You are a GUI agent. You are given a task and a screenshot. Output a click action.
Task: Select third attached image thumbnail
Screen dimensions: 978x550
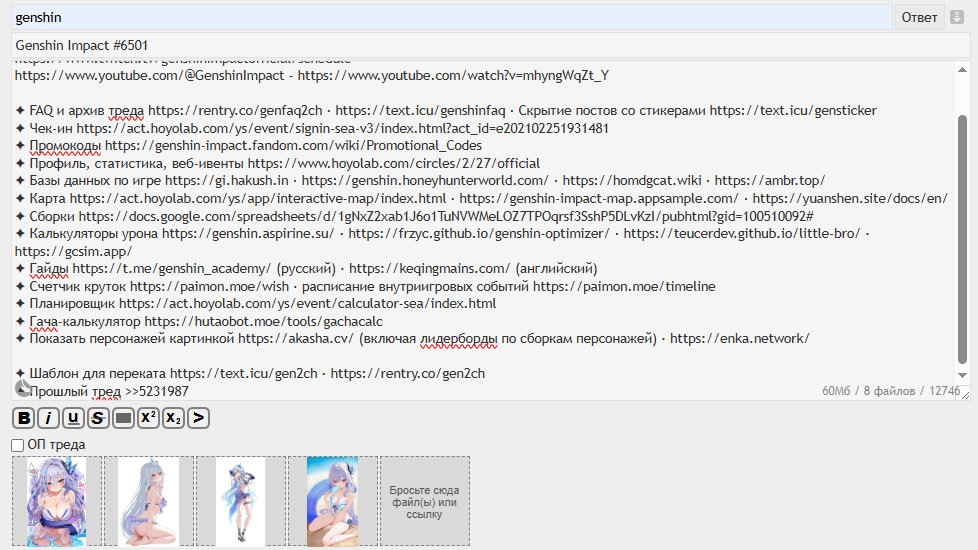[241, 501]
